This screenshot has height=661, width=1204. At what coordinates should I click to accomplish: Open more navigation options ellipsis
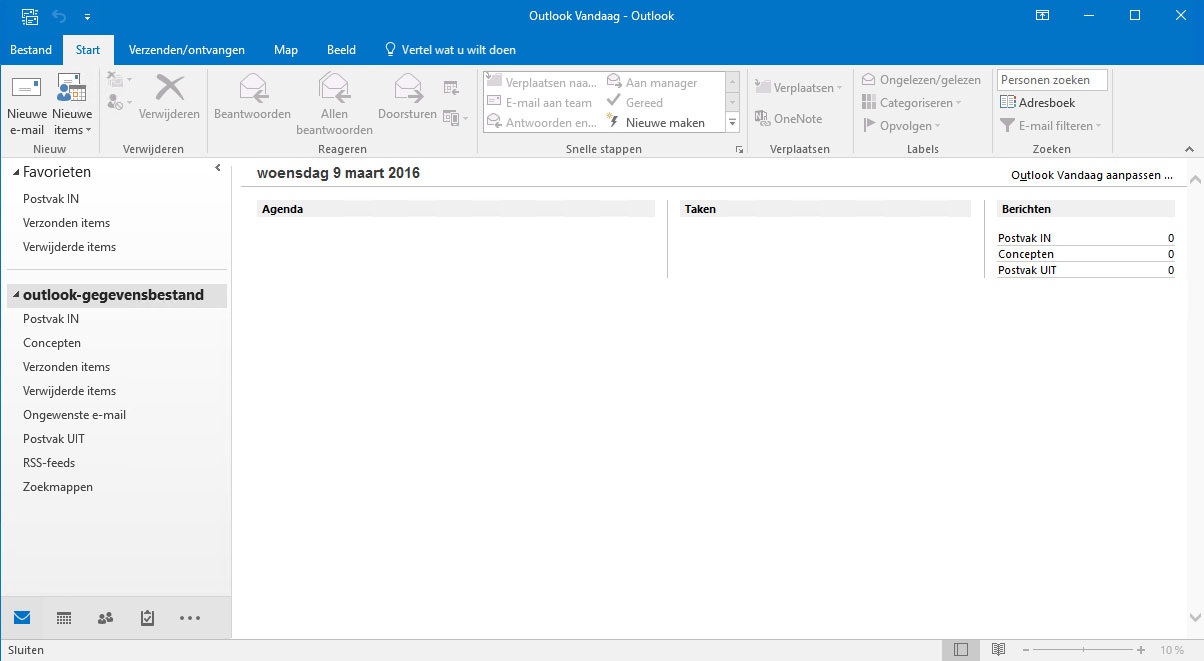pos(190,618)
